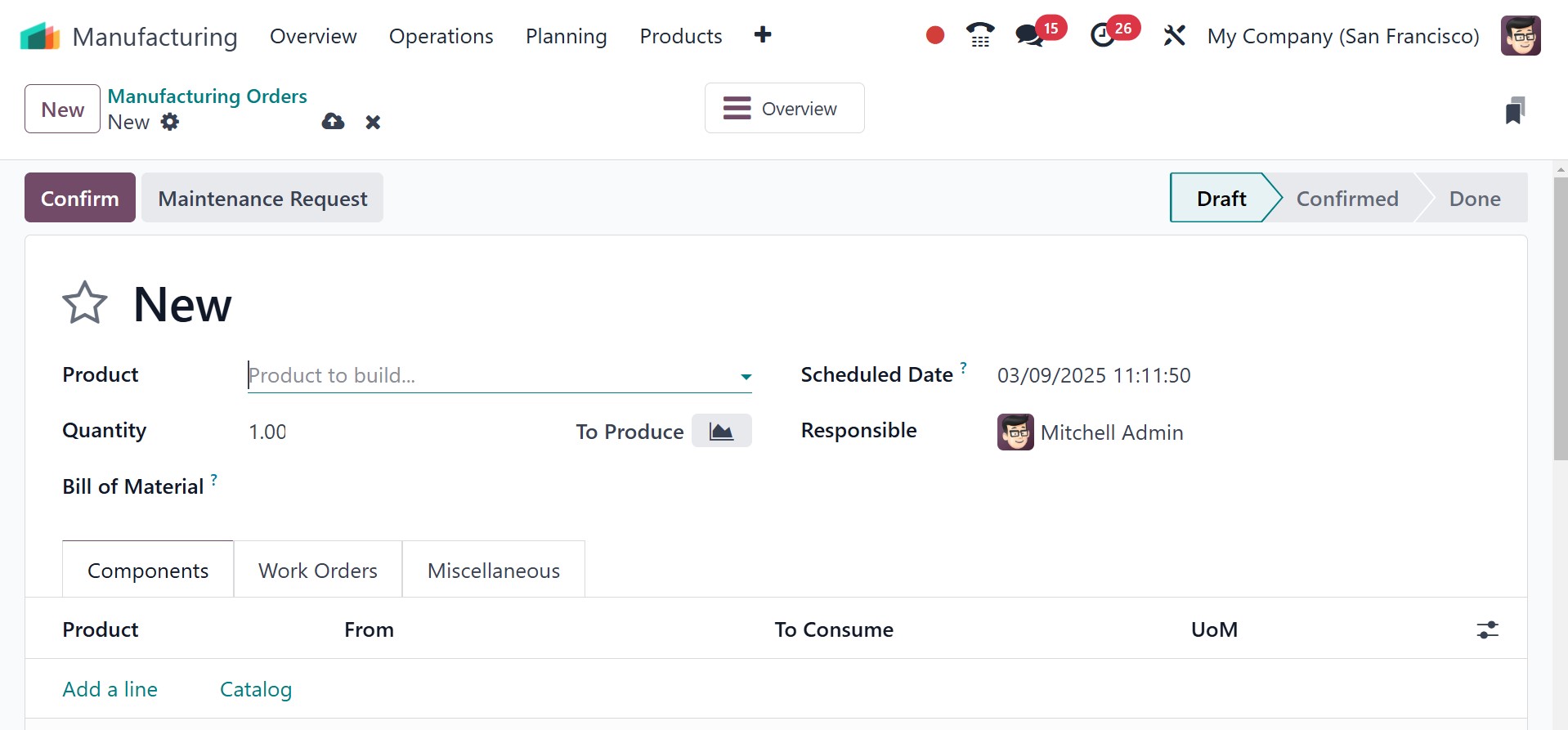Open the debug tools wrench icon
Image resolution: width=1568 pixels, height=730 pixels.
coord(1174,35)
